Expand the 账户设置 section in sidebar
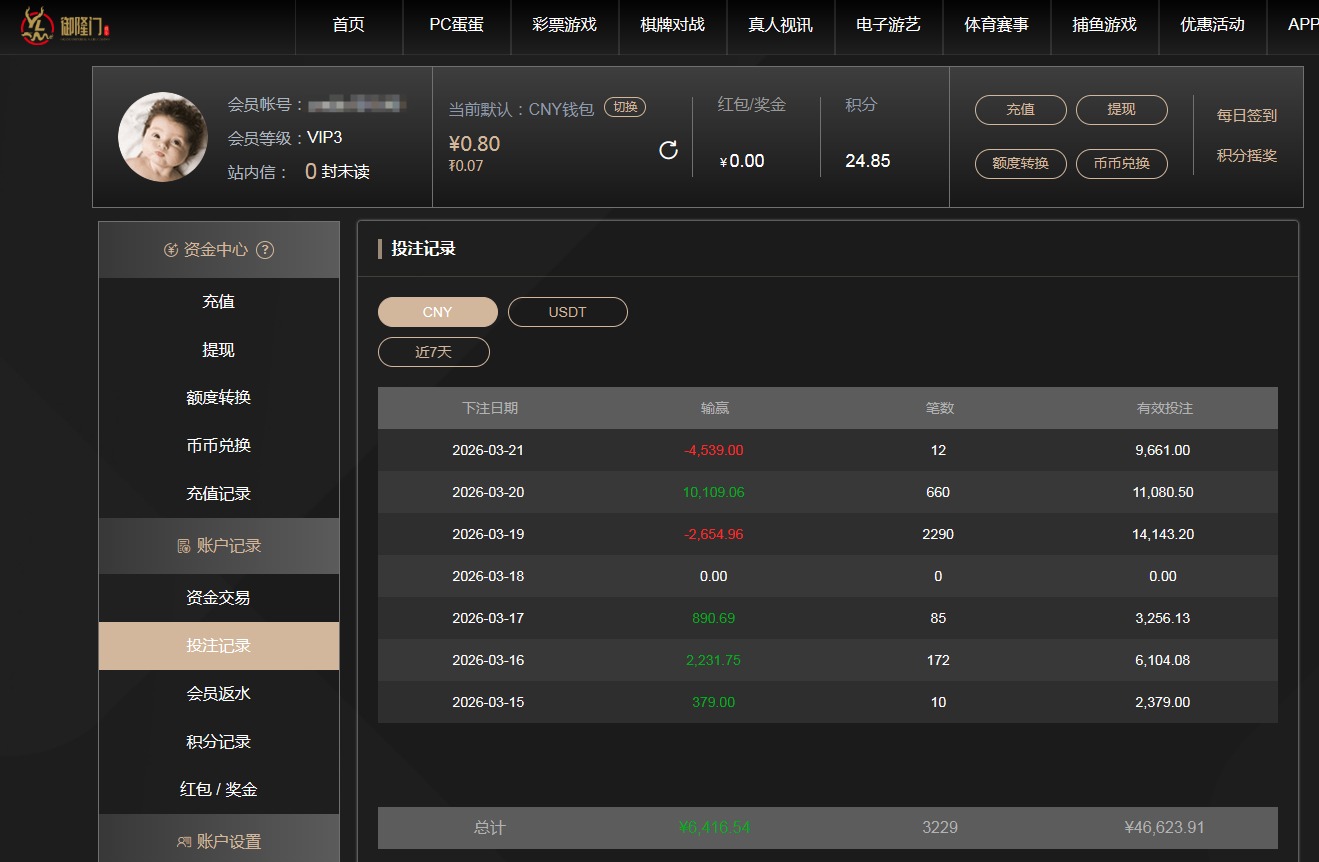This screenshot has height=862, width=1319. tap(219, 841)
